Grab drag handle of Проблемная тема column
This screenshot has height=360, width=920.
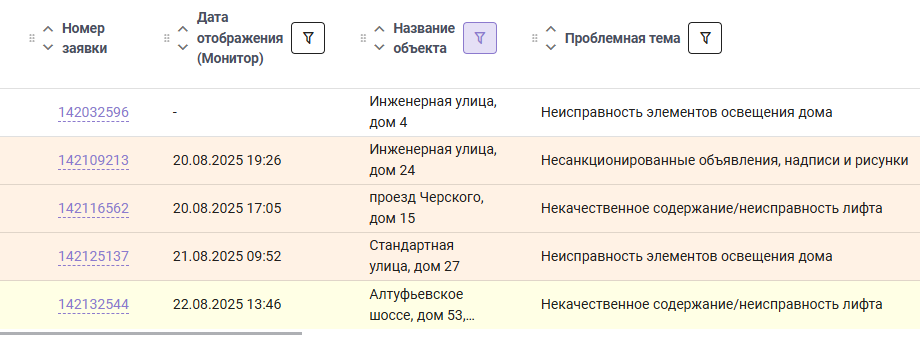click(535, 38)
